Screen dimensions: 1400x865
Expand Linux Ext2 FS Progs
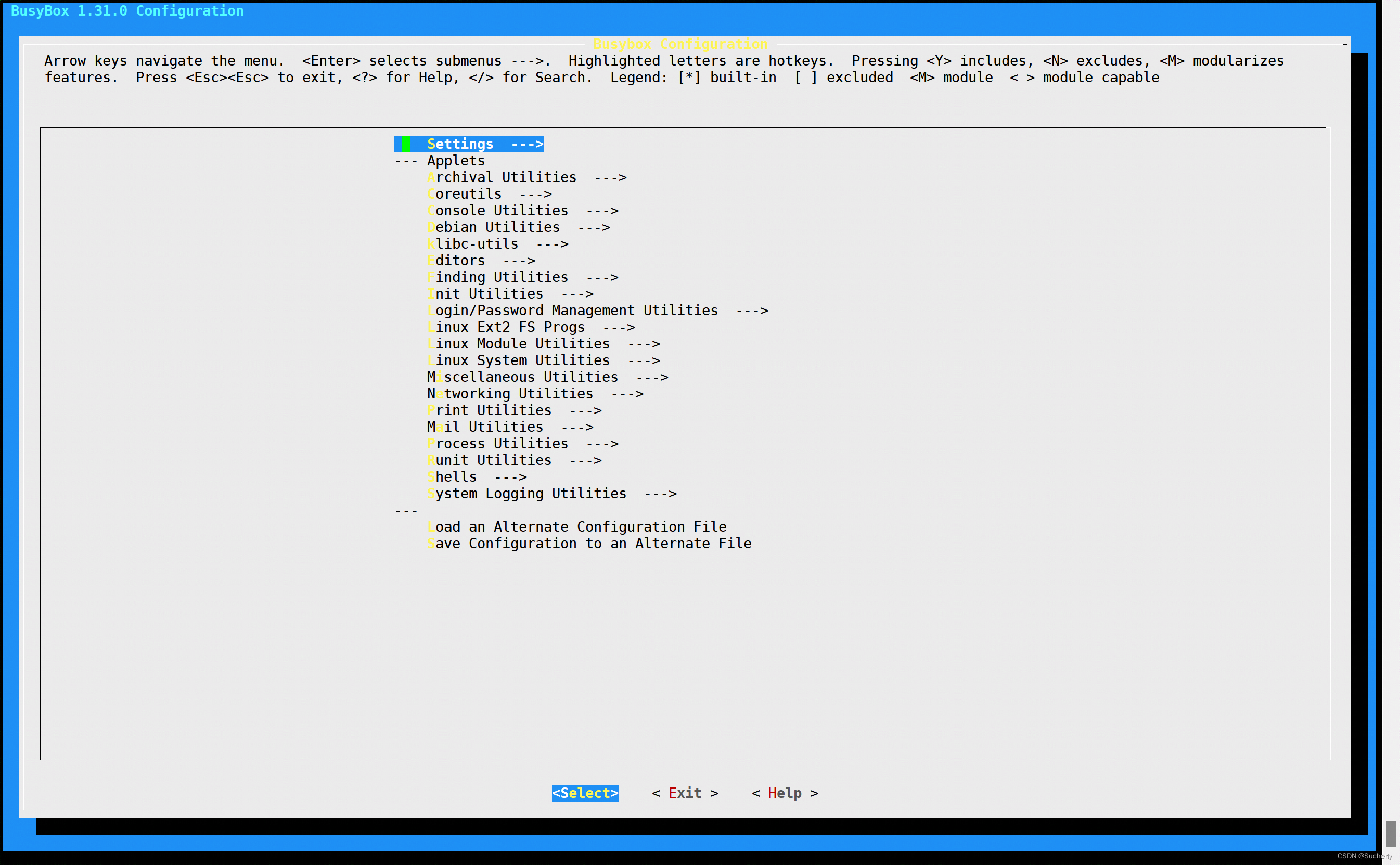531,327
